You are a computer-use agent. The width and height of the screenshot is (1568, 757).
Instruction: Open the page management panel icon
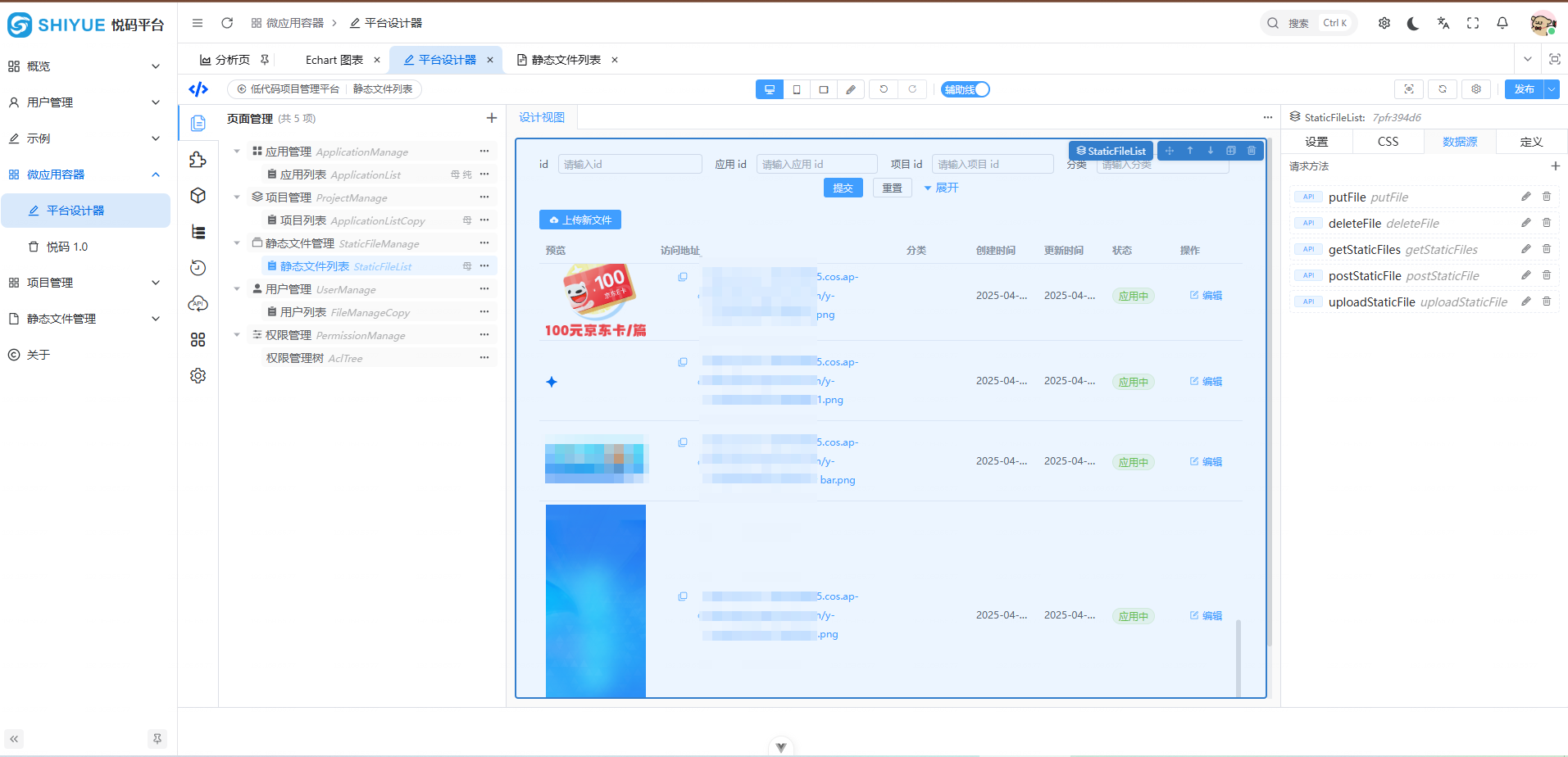click(x=198, y=124)
